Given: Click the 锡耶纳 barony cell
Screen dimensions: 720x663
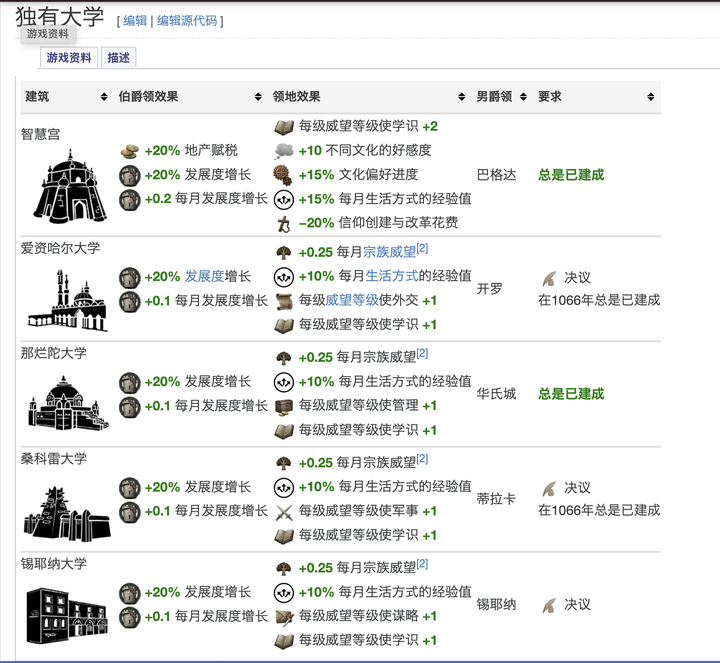Looking at the screenshot, I should [496, 605].
